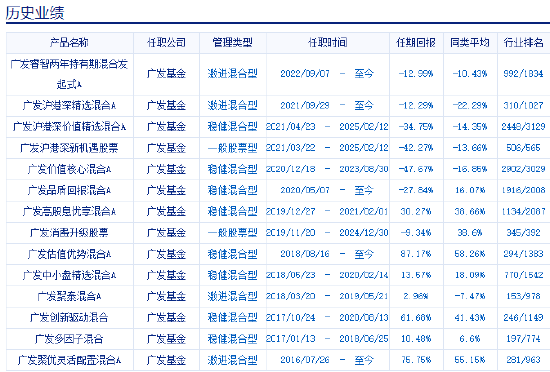Click the 153/978 ranking cell
This screenshot has width=550, height=372.
(x=523, y=296)
